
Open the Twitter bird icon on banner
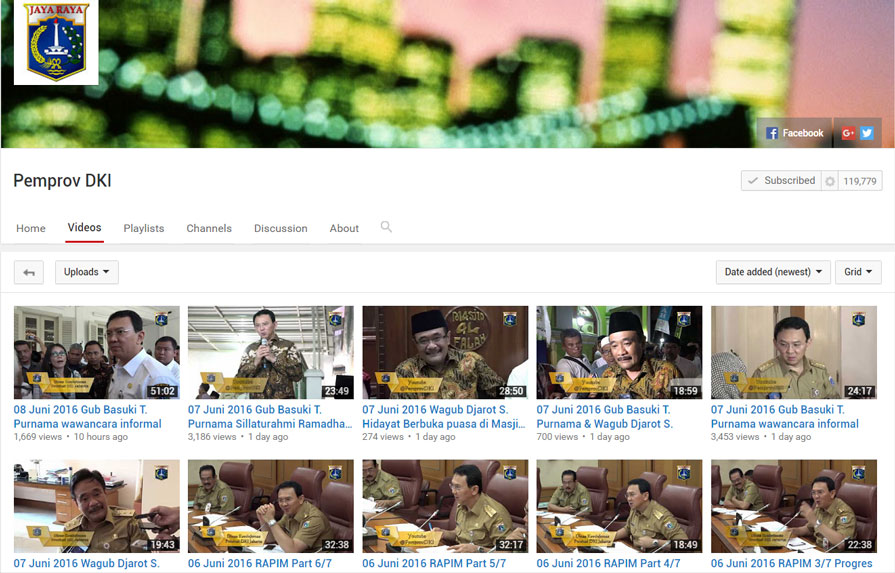tap(866, 133)
